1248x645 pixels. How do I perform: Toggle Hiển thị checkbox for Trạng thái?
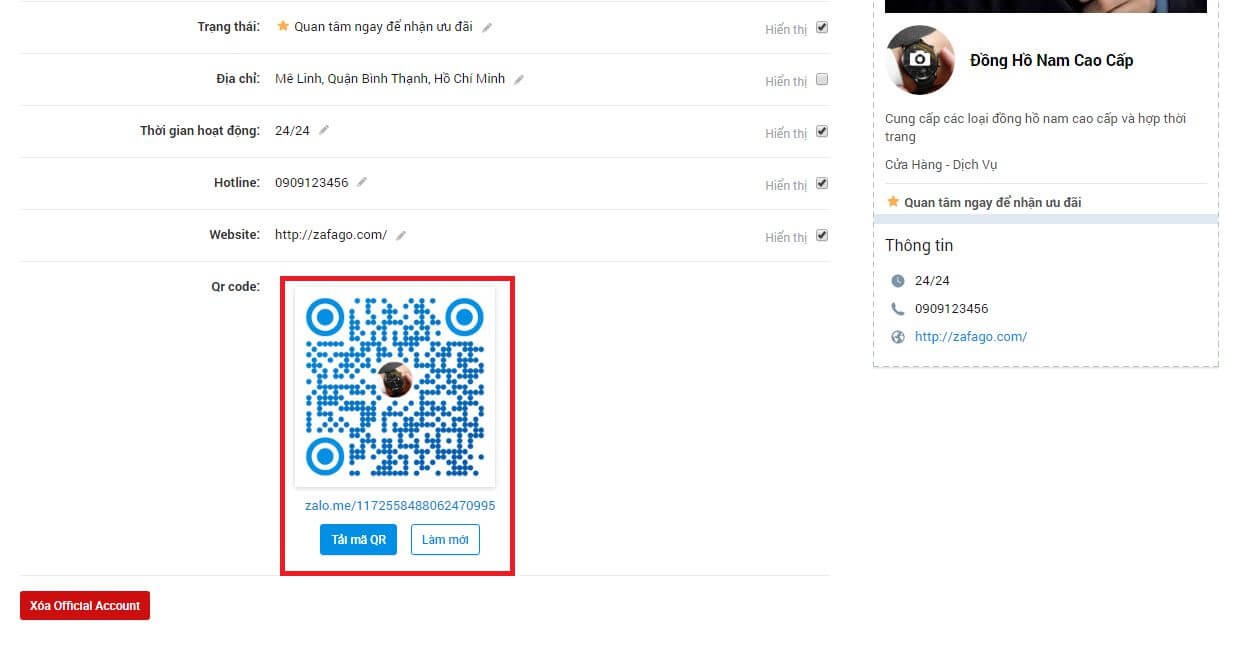pos(822,27)
